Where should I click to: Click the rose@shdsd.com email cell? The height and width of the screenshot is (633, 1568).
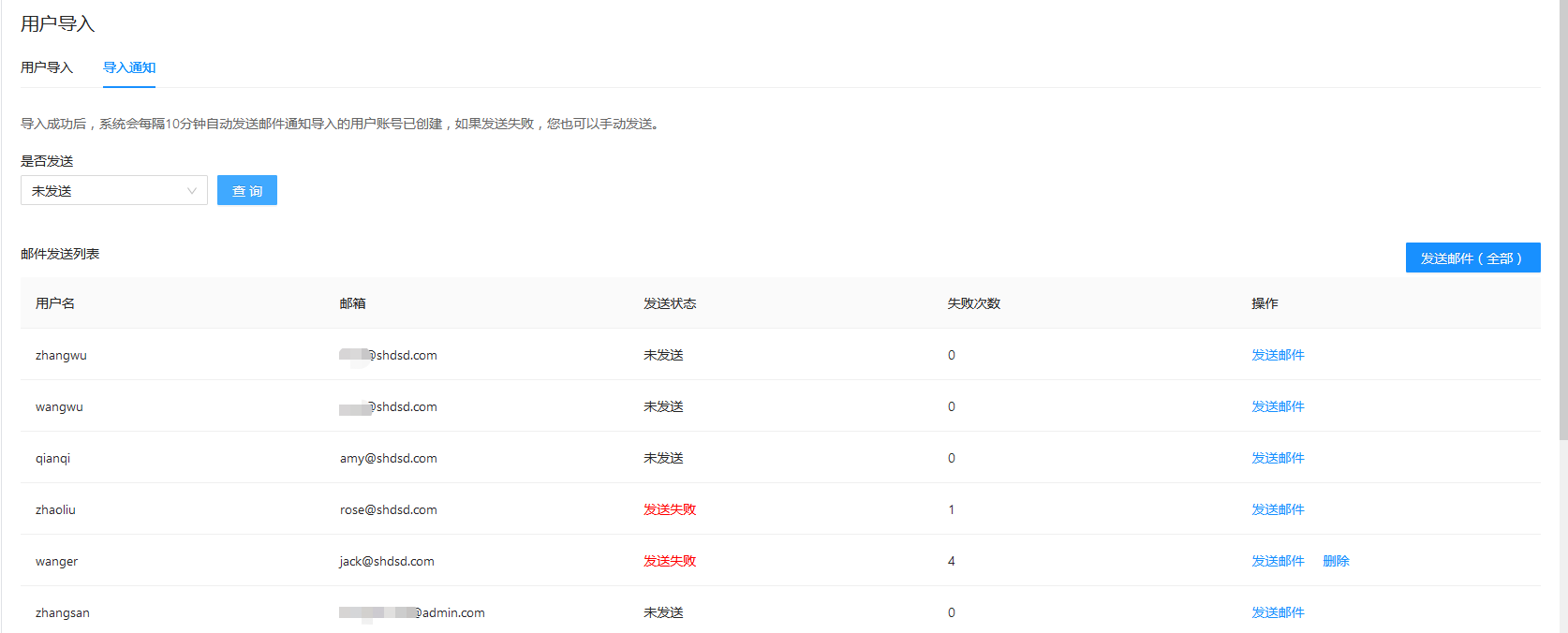pyautogui.click(x=389, y=509)
